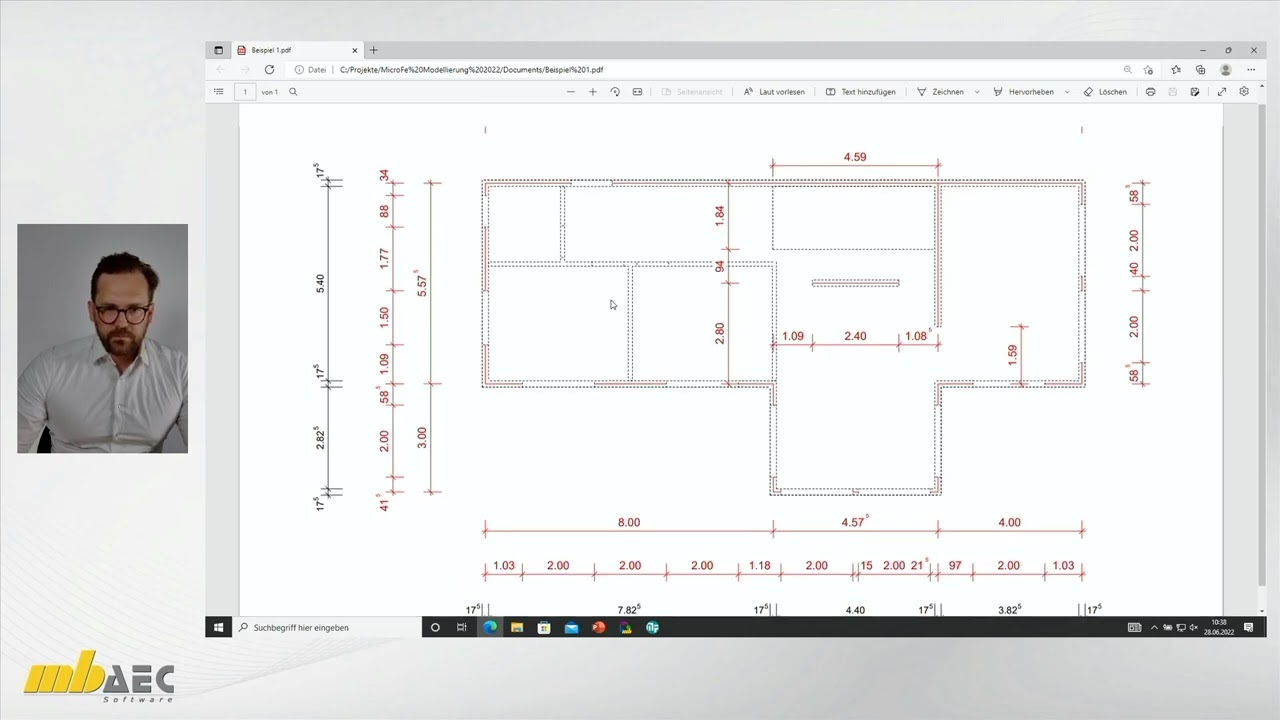Open Task View on taskbar
This screenshot has height=720, width=1280.
point(461,627)
